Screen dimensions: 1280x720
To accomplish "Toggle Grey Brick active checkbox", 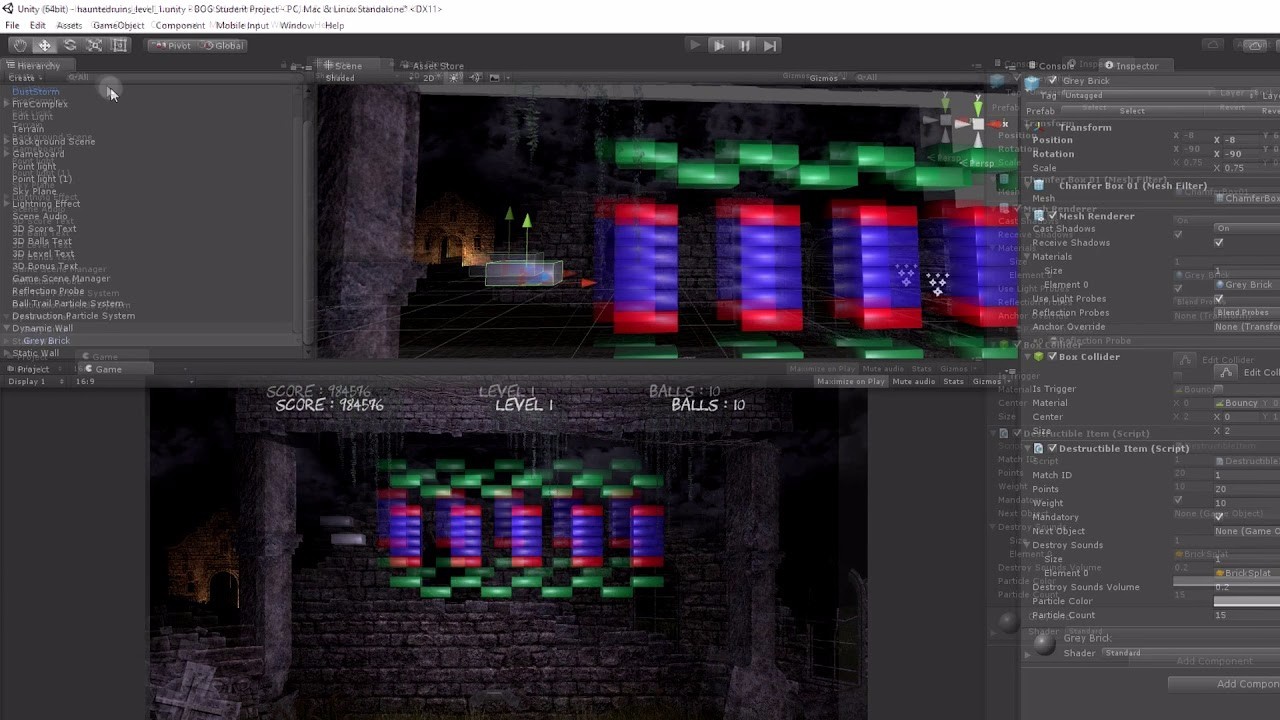I will click(x=1052, y=81).
